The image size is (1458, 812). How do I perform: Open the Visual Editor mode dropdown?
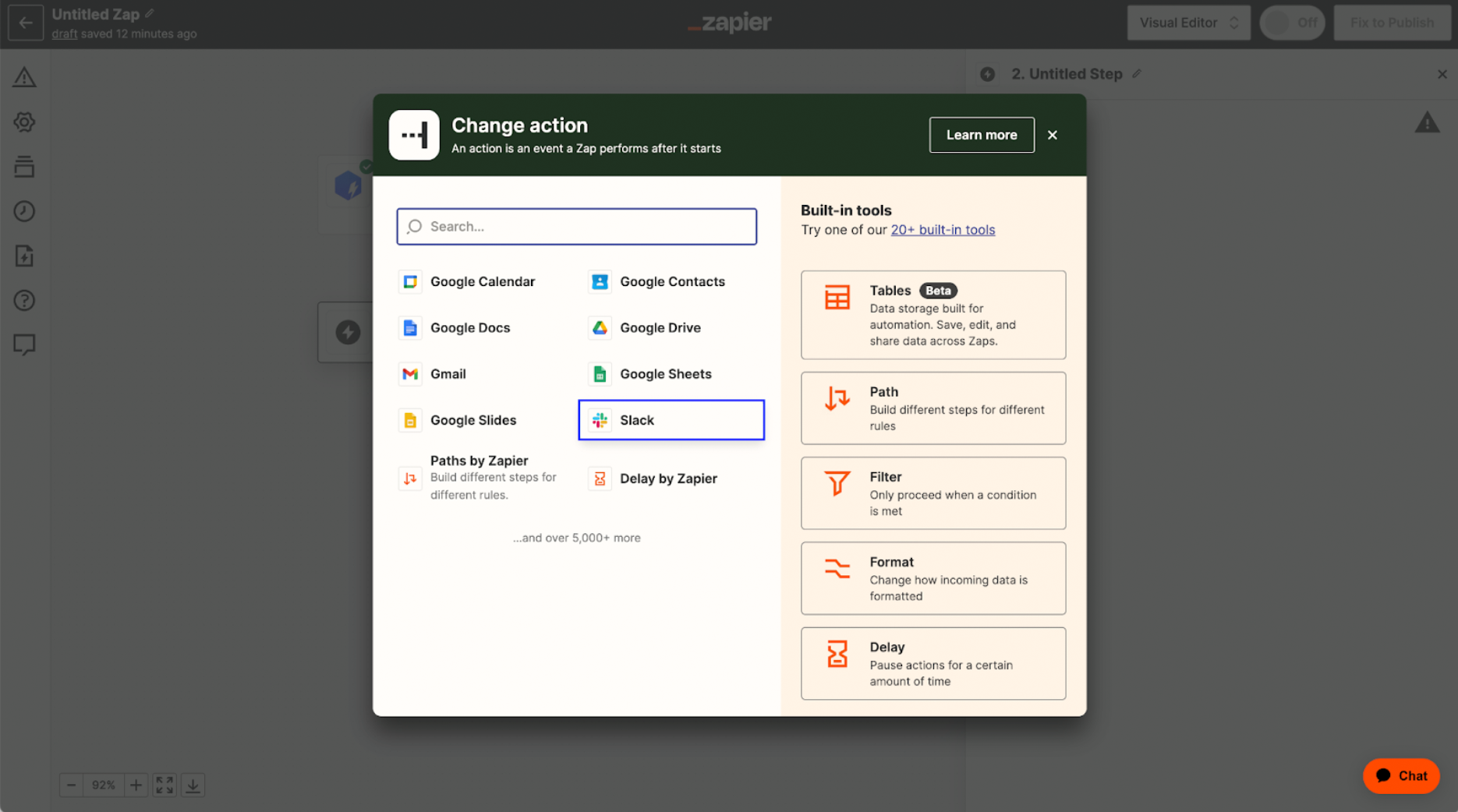tap(1188, 23)
